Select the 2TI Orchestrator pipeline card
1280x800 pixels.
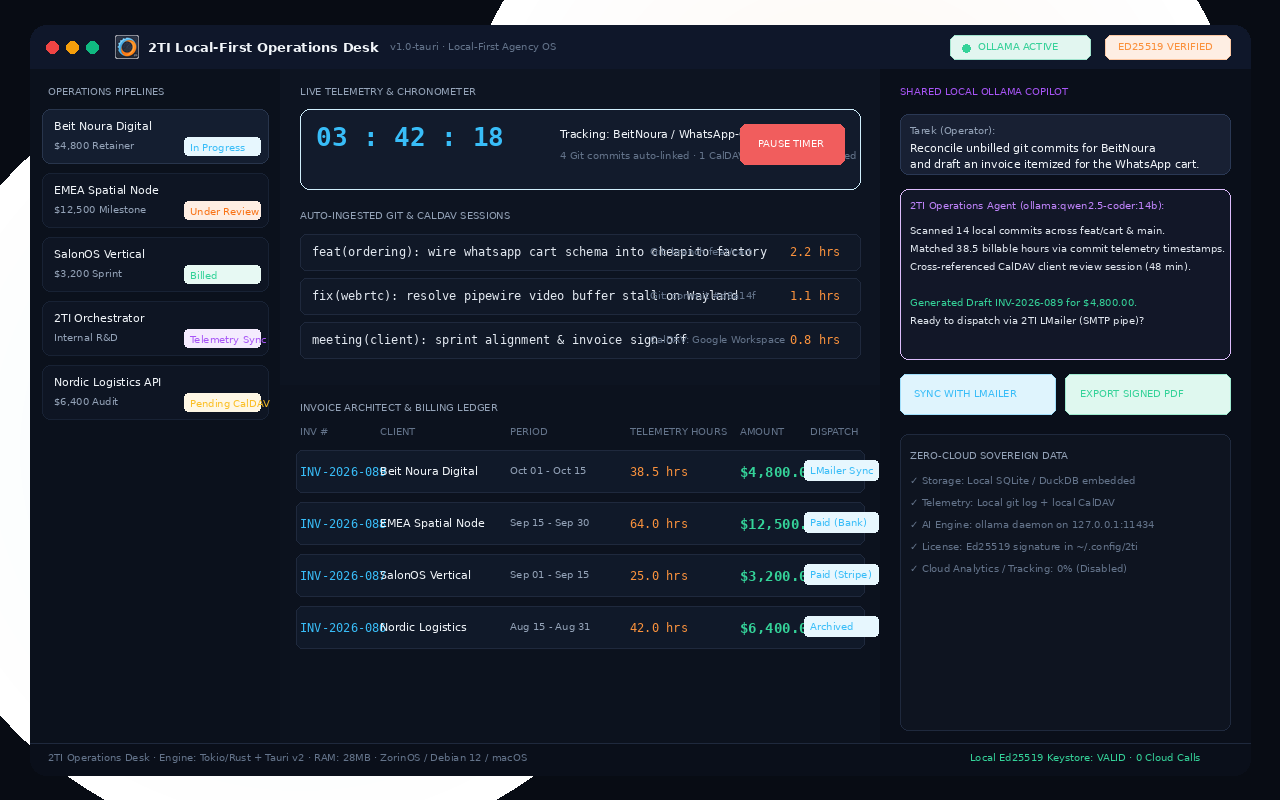click(155, 328)
